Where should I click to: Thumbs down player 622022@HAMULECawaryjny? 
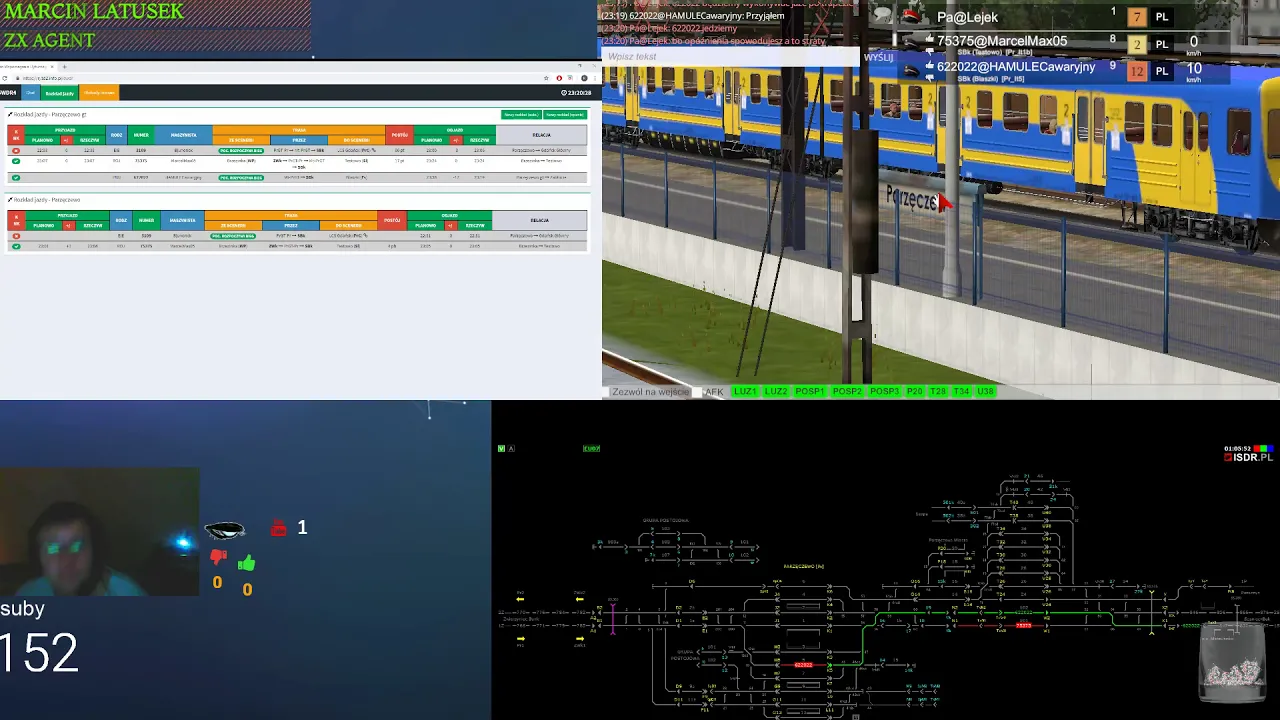click(x=929, y=77)
